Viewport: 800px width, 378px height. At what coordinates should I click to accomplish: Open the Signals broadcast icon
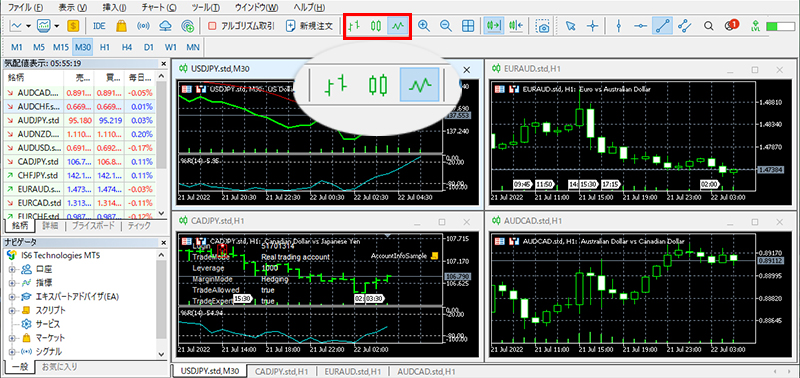tap(144, 26)
